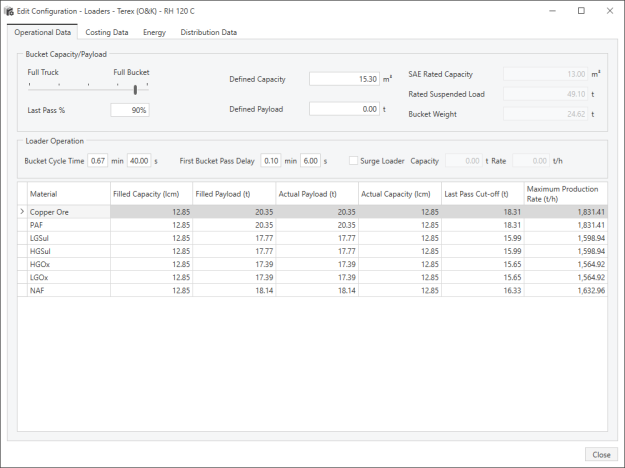
Task: Click the Full Truck/Full Bucket slider handle
Action: point(135,89)
